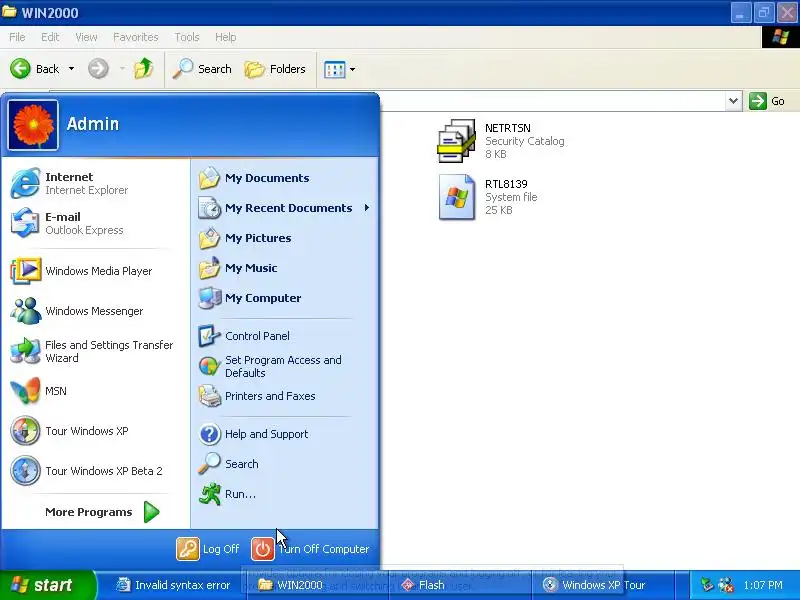Image resolution: width=800 pixels, height=600 pixels.
Task: Open My Documents folder
Action: (285, 178)
